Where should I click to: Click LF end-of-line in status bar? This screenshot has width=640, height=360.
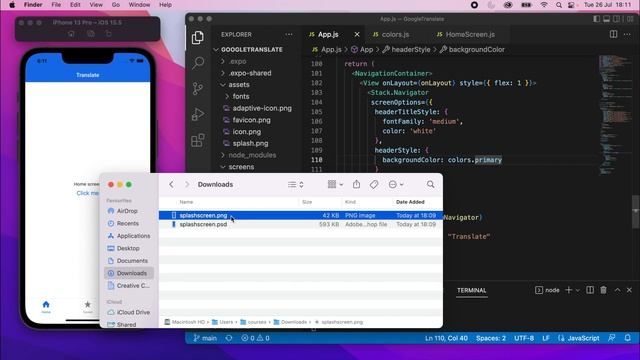point(546,338)
